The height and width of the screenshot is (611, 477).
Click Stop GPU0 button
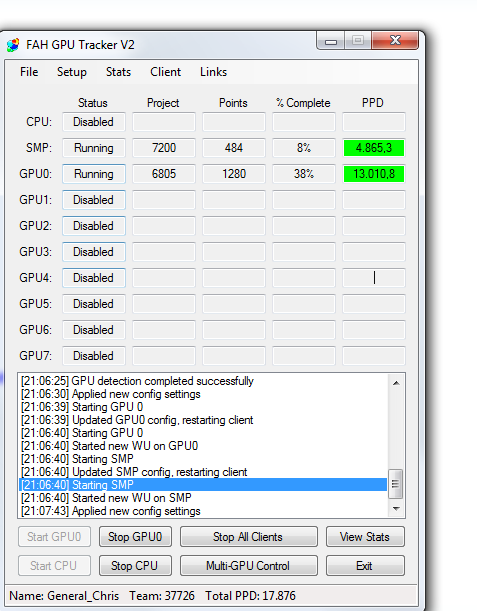click(x=135, y=537)
